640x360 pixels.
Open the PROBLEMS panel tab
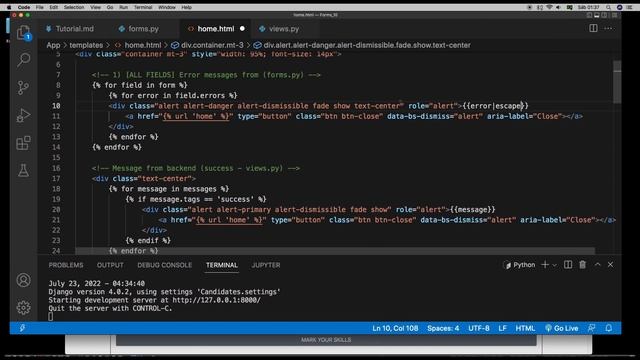click(66, 265)
